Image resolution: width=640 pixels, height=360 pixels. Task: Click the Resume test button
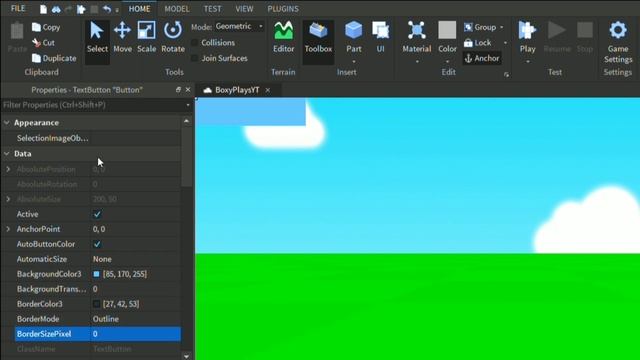(x=557, y=38)
